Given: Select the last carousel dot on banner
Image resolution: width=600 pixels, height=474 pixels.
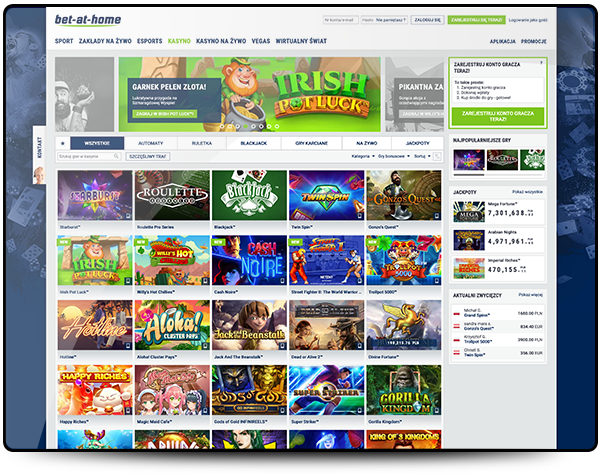Looking at the screenshot, I should 277,126.
